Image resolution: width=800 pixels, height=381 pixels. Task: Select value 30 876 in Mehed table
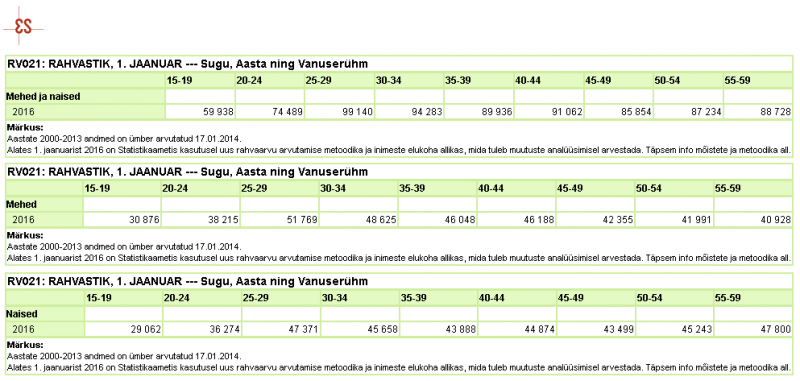[x=144, y=220]
